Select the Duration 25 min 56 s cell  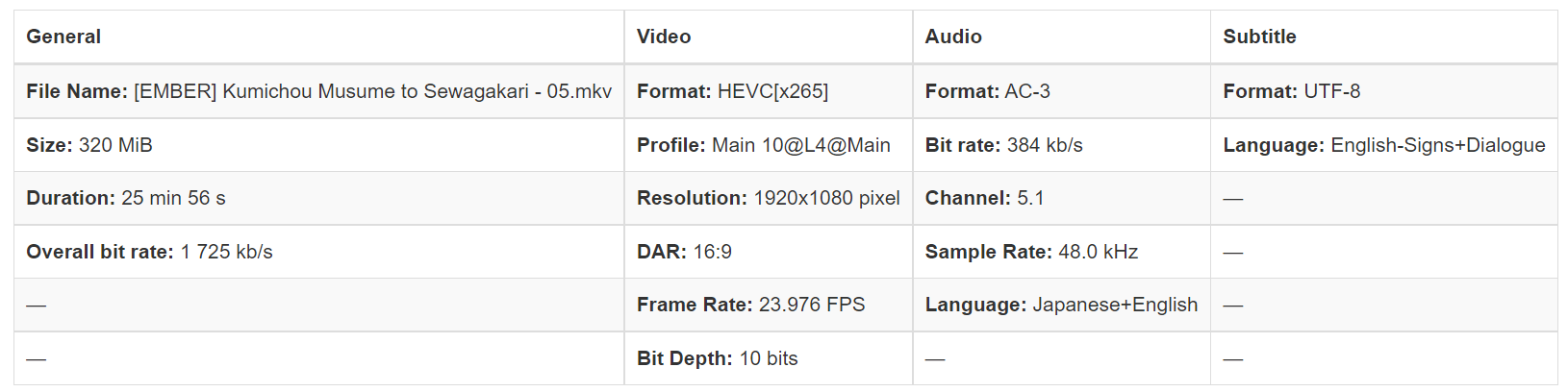(x=126, y=198)
